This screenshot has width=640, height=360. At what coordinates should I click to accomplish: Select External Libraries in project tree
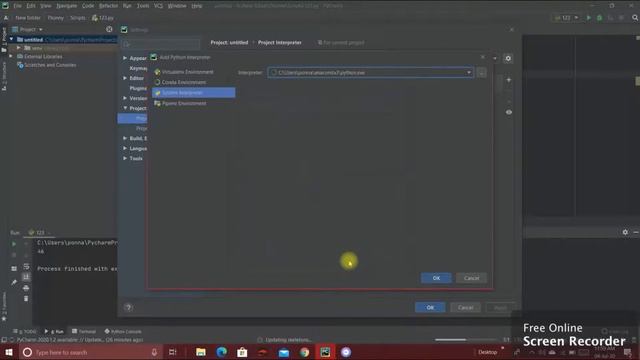tap(42, 56)
